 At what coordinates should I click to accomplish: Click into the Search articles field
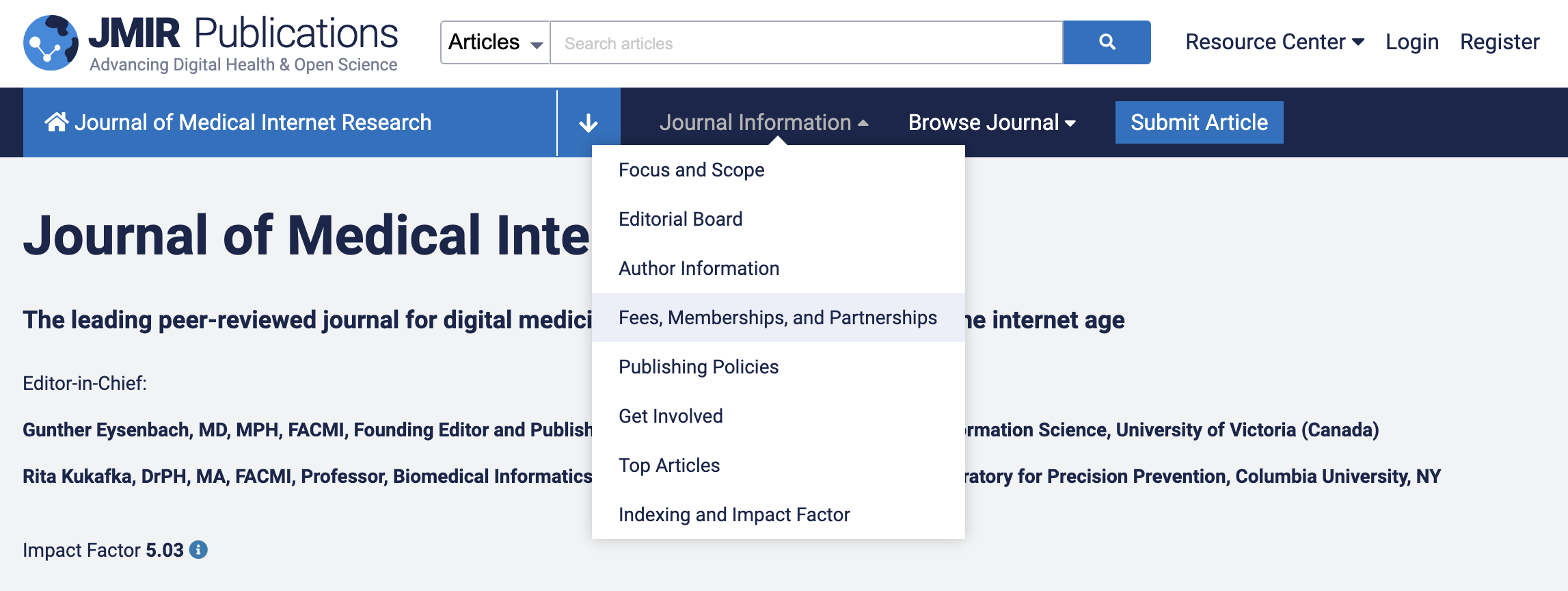[x=806, y=43]
